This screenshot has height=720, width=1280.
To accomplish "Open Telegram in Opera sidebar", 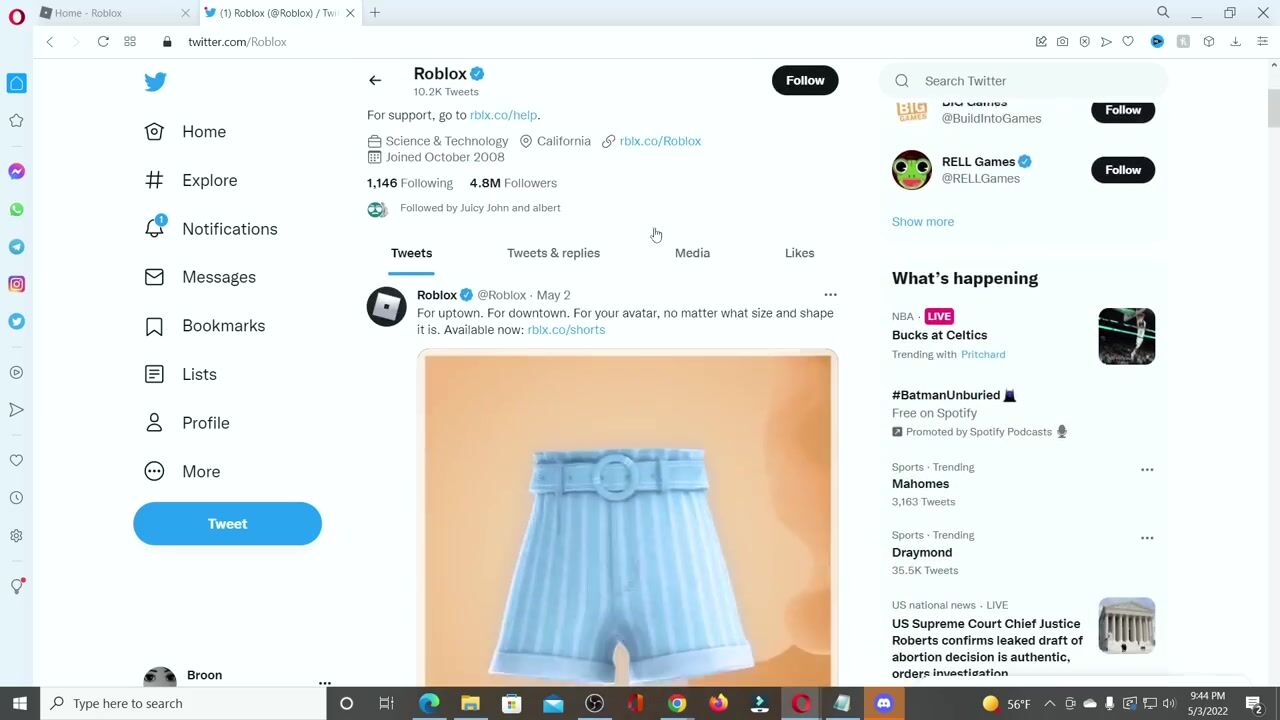I will (x=16, y=247).
